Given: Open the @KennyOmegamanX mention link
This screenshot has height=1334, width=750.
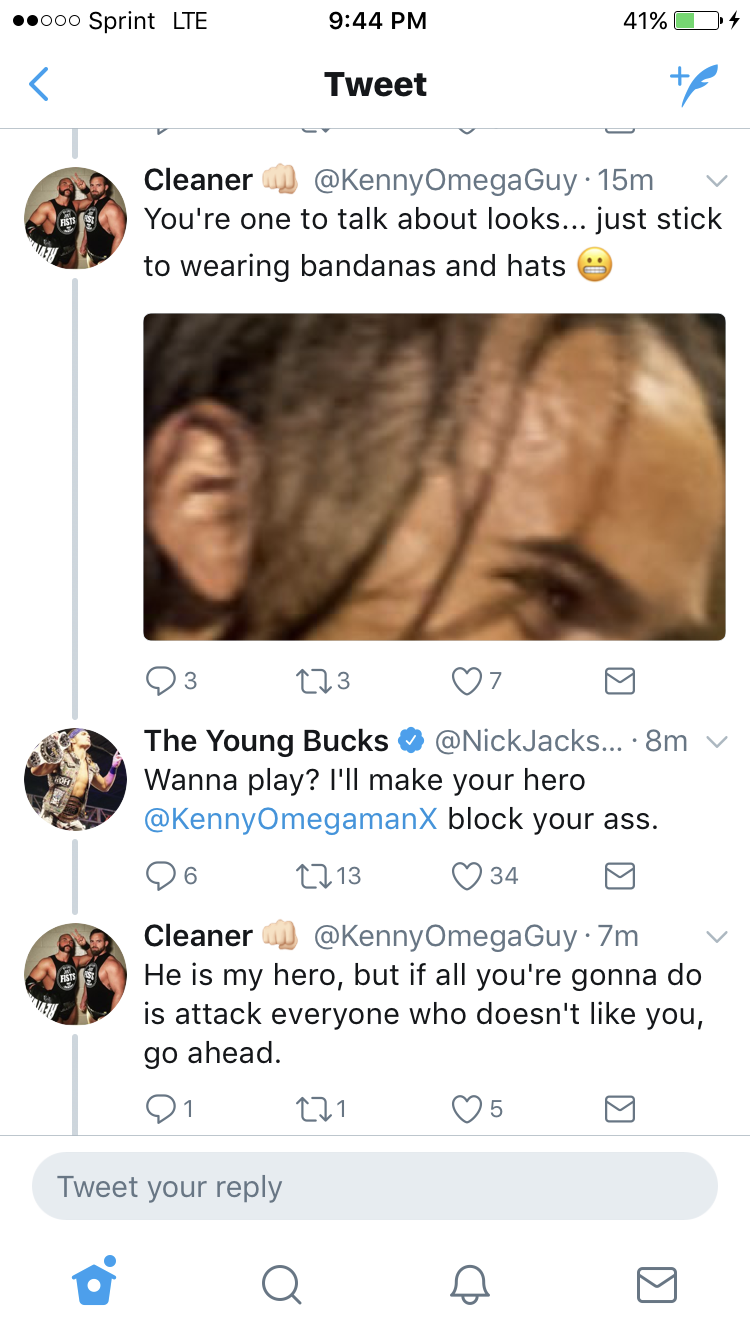Looking at the screenshot, I should (291, 819).
